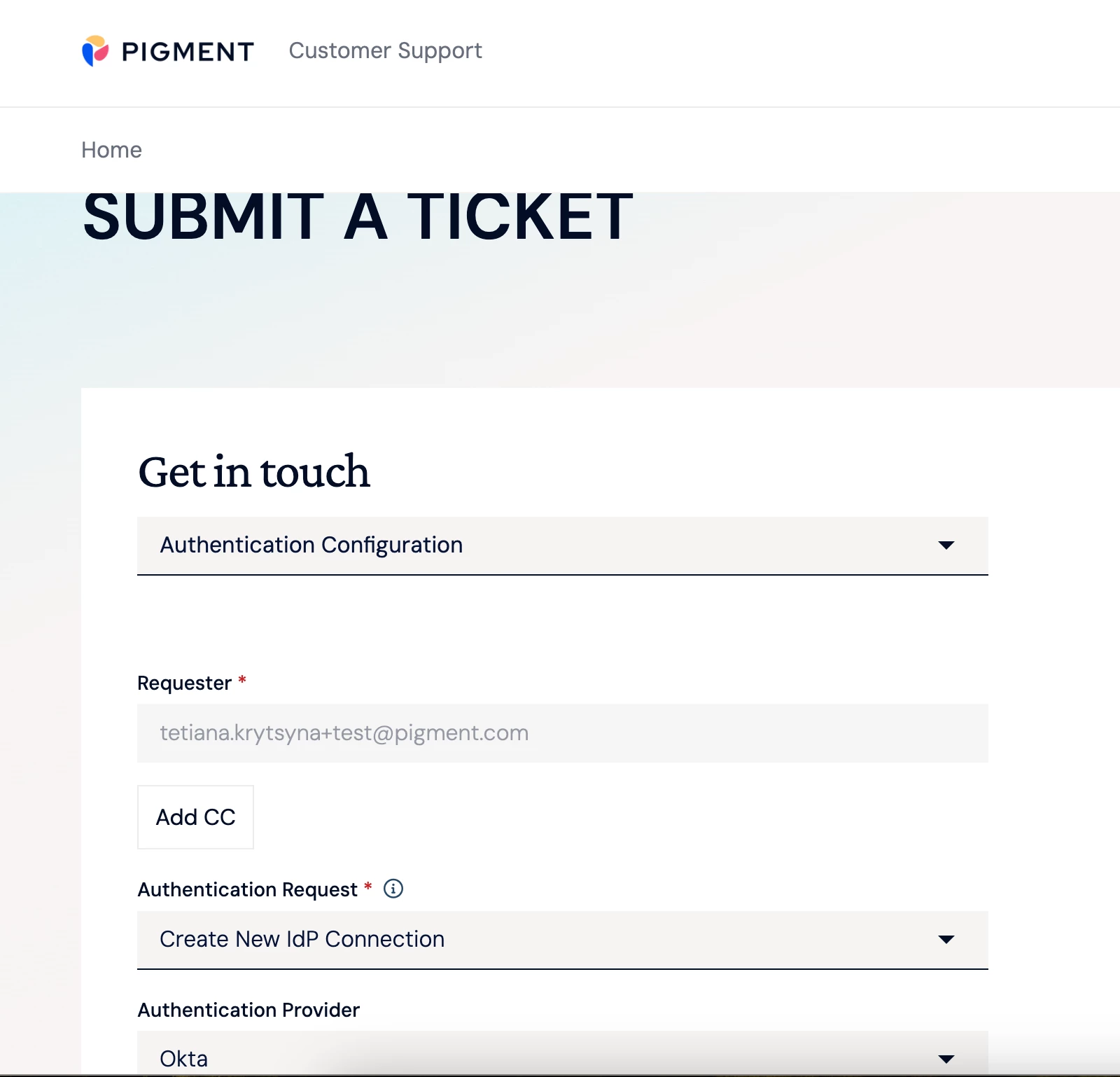The image size is (1120, 1077).
Task: Click the Requester field label
Action: click(184, 683)
